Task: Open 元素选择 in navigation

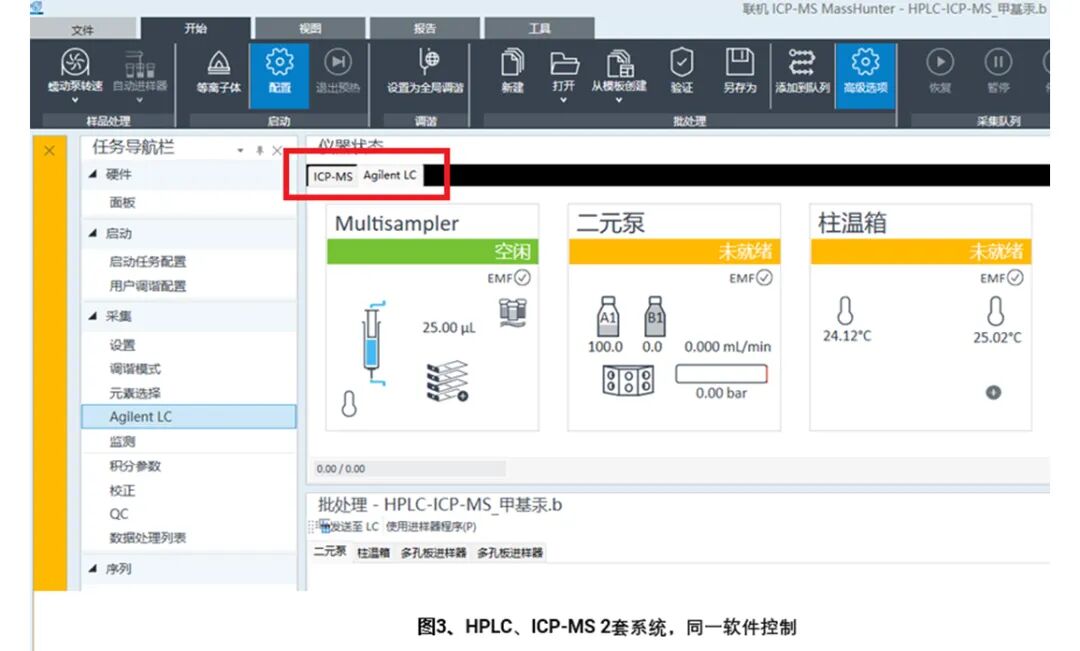Action: (x=135, y=393)
